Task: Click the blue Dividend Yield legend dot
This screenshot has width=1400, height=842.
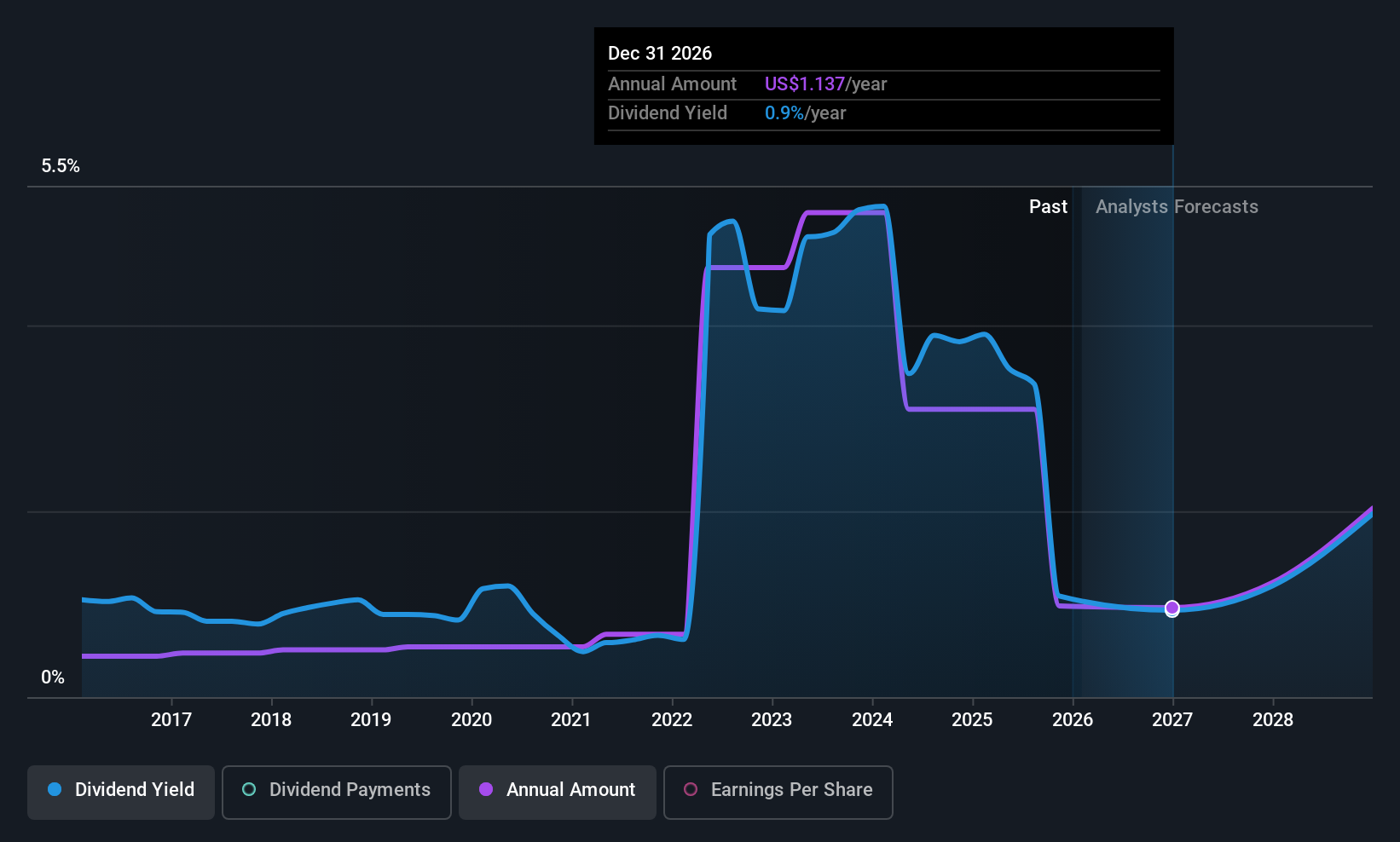Action: [x=55, y=790]
